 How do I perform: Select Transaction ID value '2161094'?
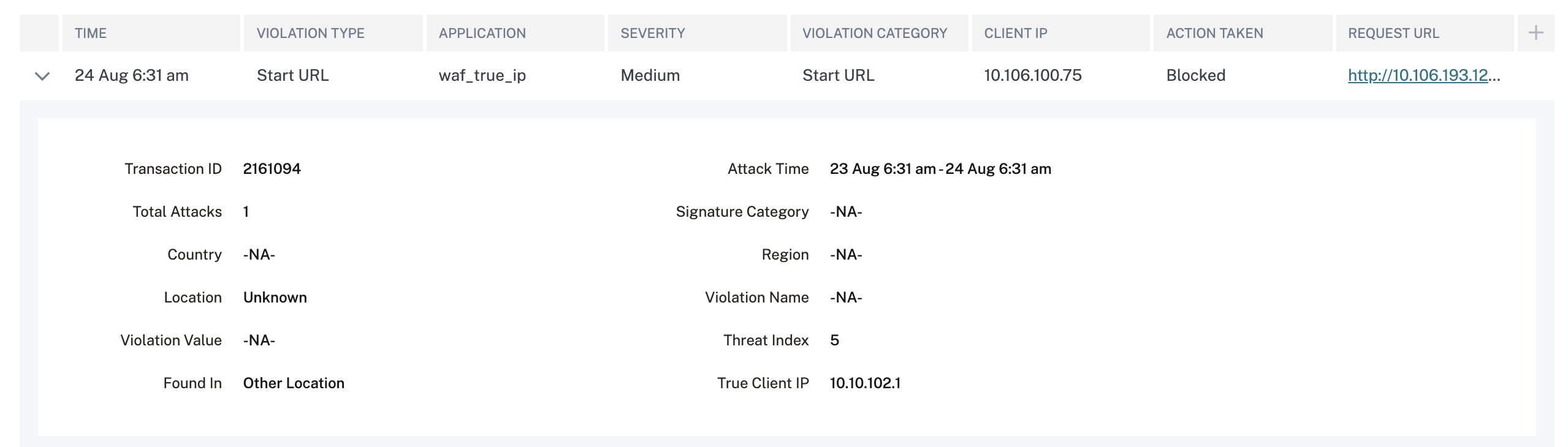point(272,169)
